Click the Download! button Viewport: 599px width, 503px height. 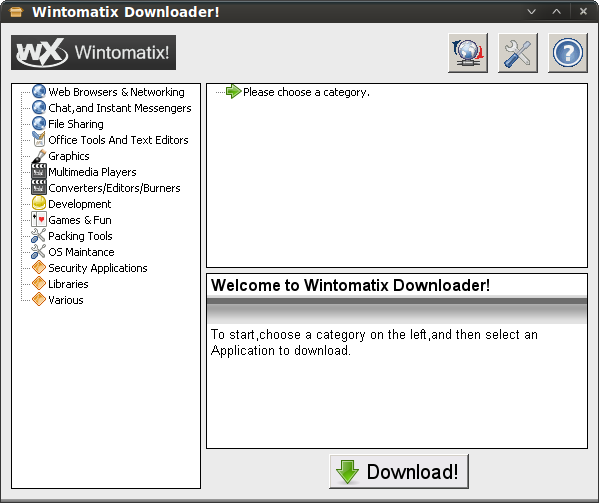pos(399,471)
